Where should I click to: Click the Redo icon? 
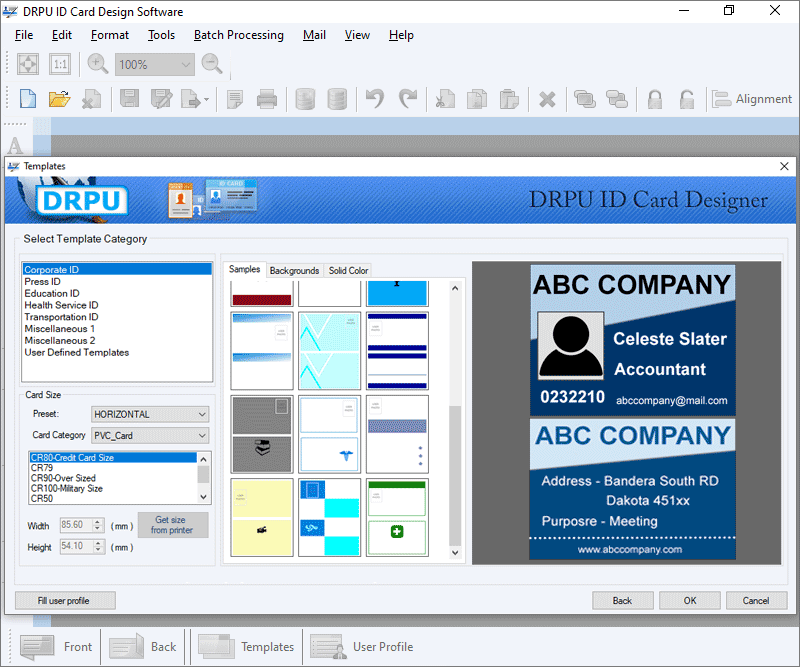tap(406, 99)
